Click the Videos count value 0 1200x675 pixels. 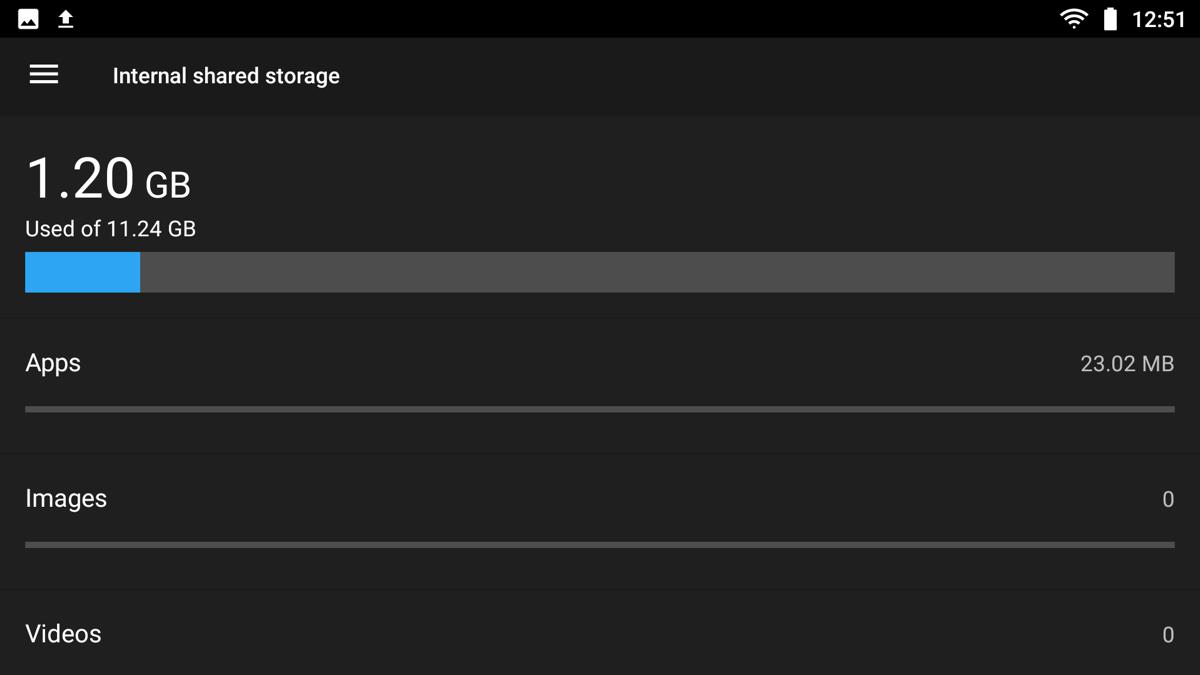[x=1168, y=635]
